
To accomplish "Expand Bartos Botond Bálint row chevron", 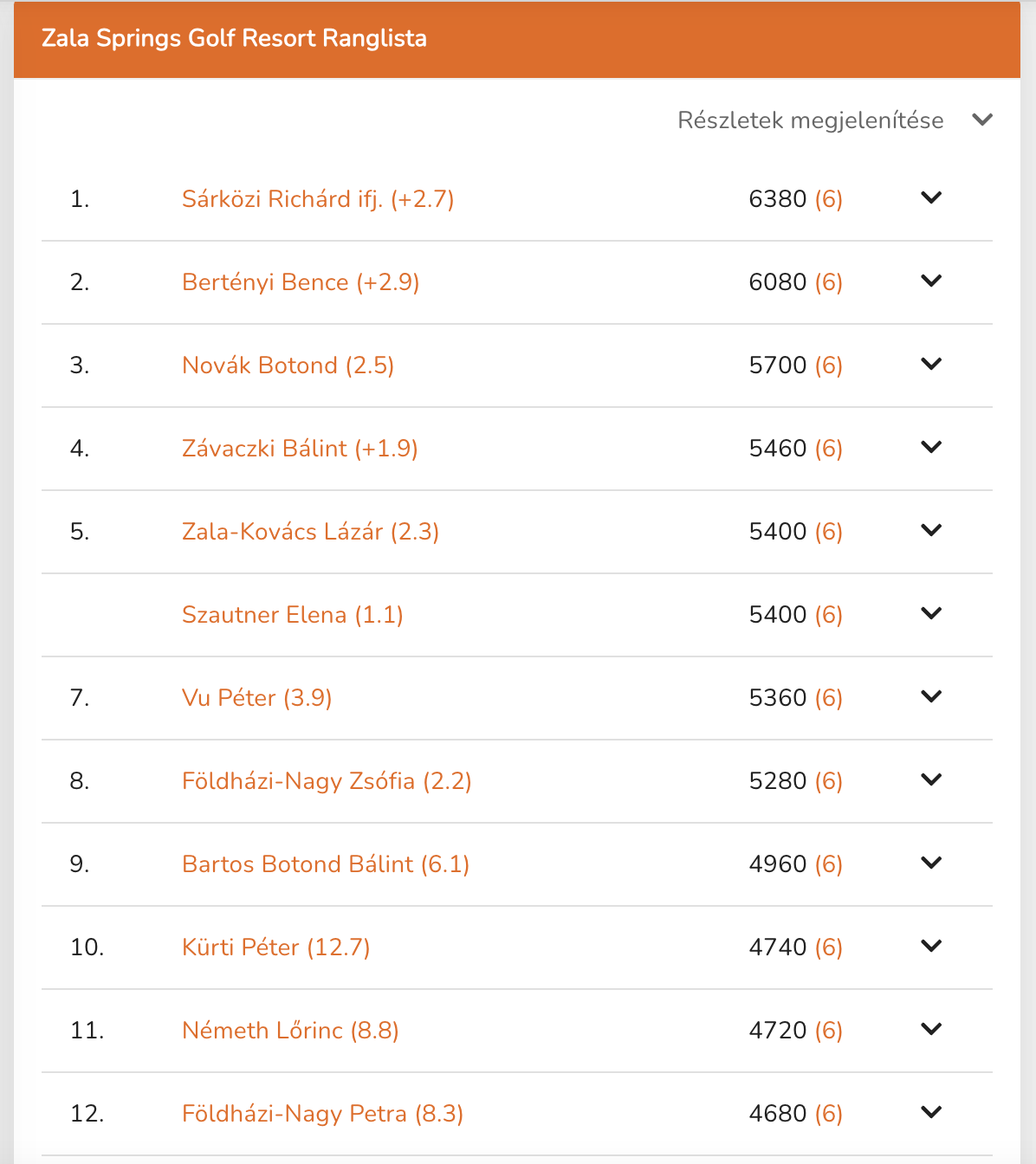I will 931,863.
